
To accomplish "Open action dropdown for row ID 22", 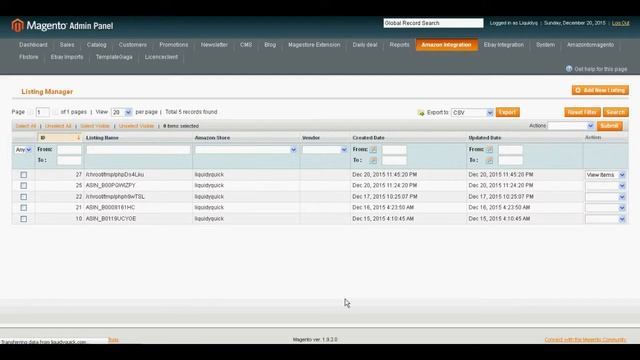I will [x=605, y=197].
